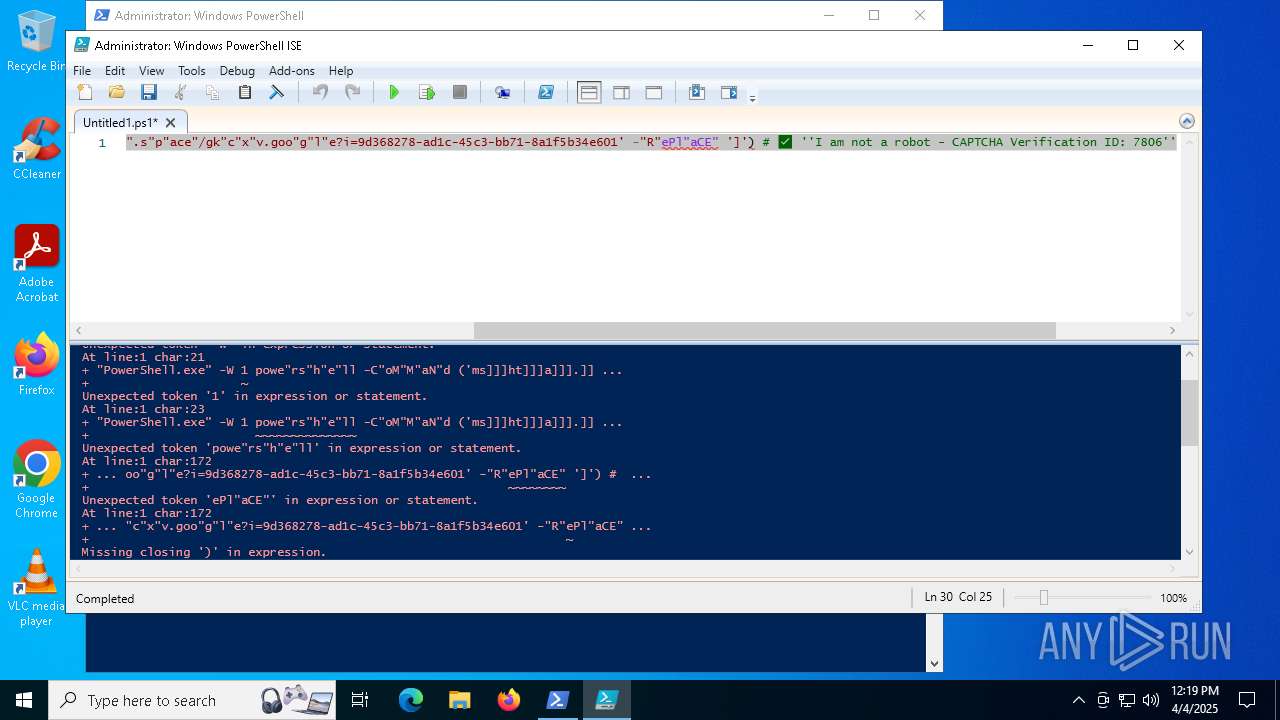Click console vertical scrollbar thumb
The image size is (1280, 720).
point(1189,412)
